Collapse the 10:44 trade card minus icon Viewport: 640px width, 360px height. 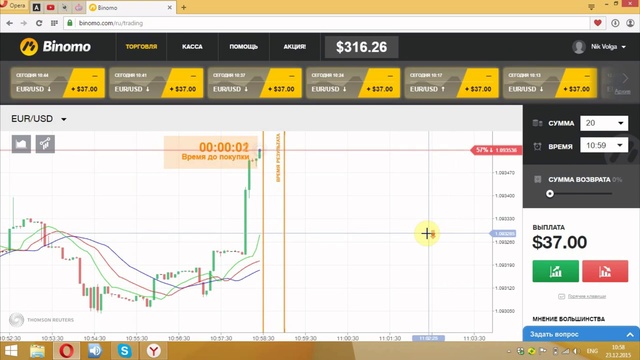click(95, 76)
